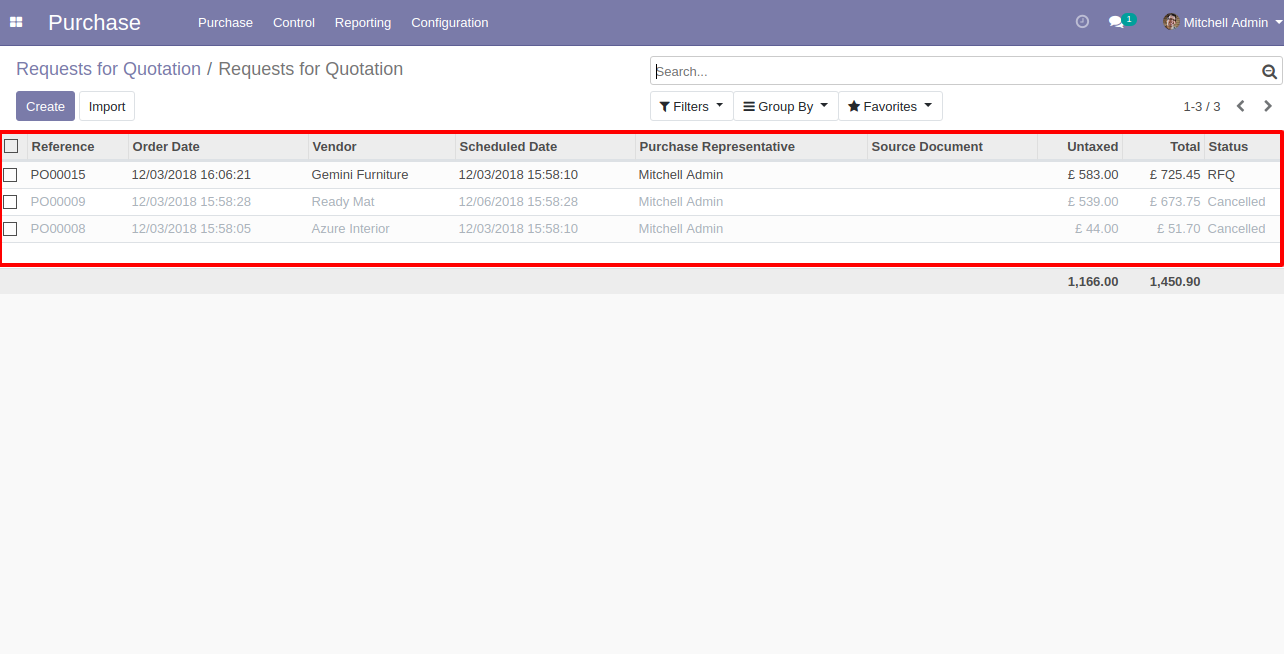Sort by the Untaxed column header
Screen dimensions: 1284x654
coord(1080,146)
